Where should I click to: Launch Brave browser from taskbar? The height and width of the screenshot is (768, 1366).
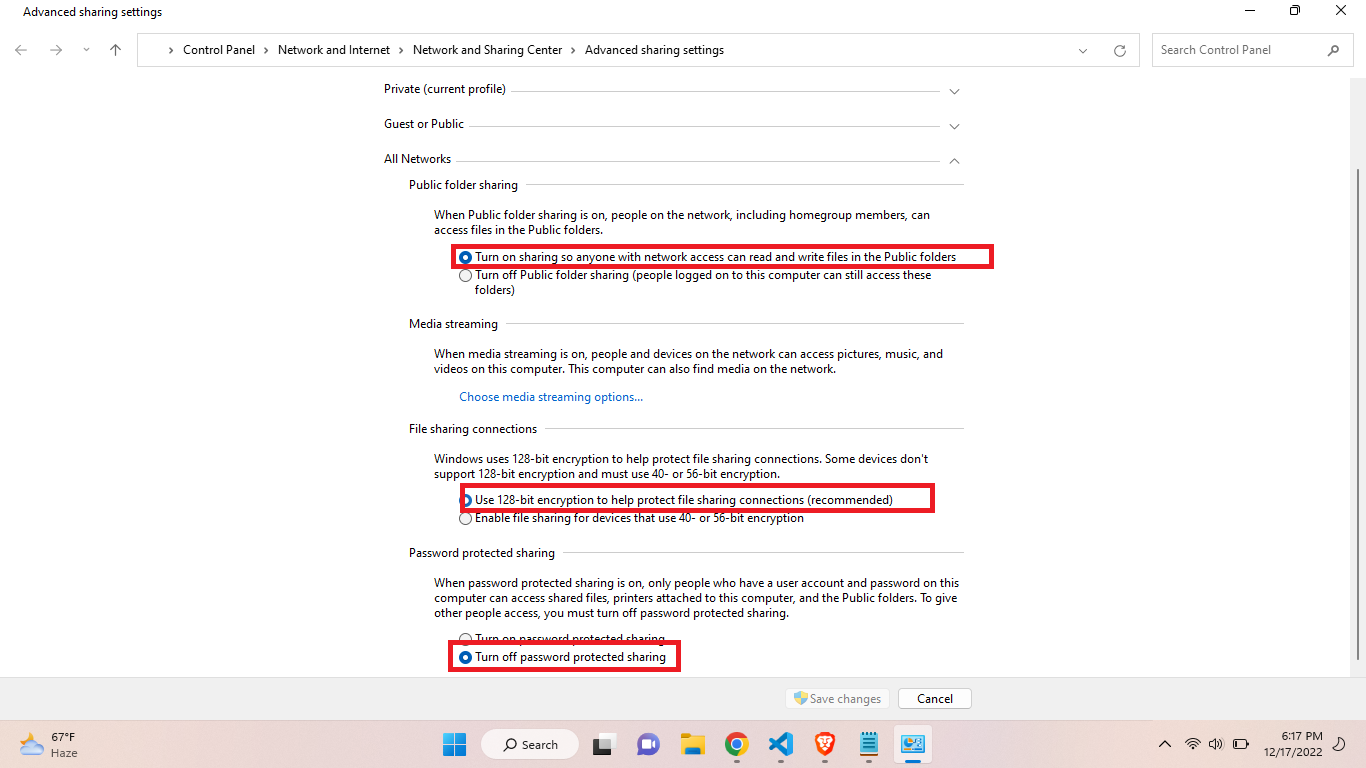pyautogui.click(x=825, y=744)
